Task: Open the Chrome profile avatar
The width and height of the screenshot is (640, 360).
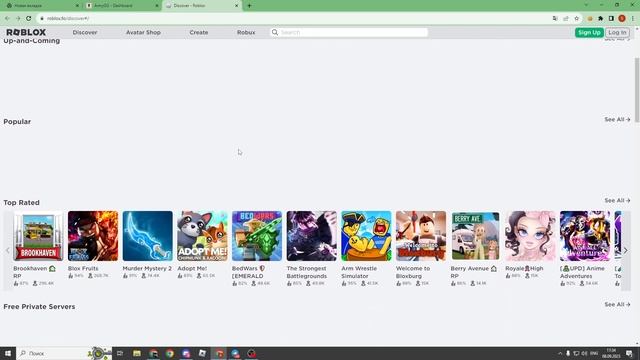Action: (x=622, y=18)
